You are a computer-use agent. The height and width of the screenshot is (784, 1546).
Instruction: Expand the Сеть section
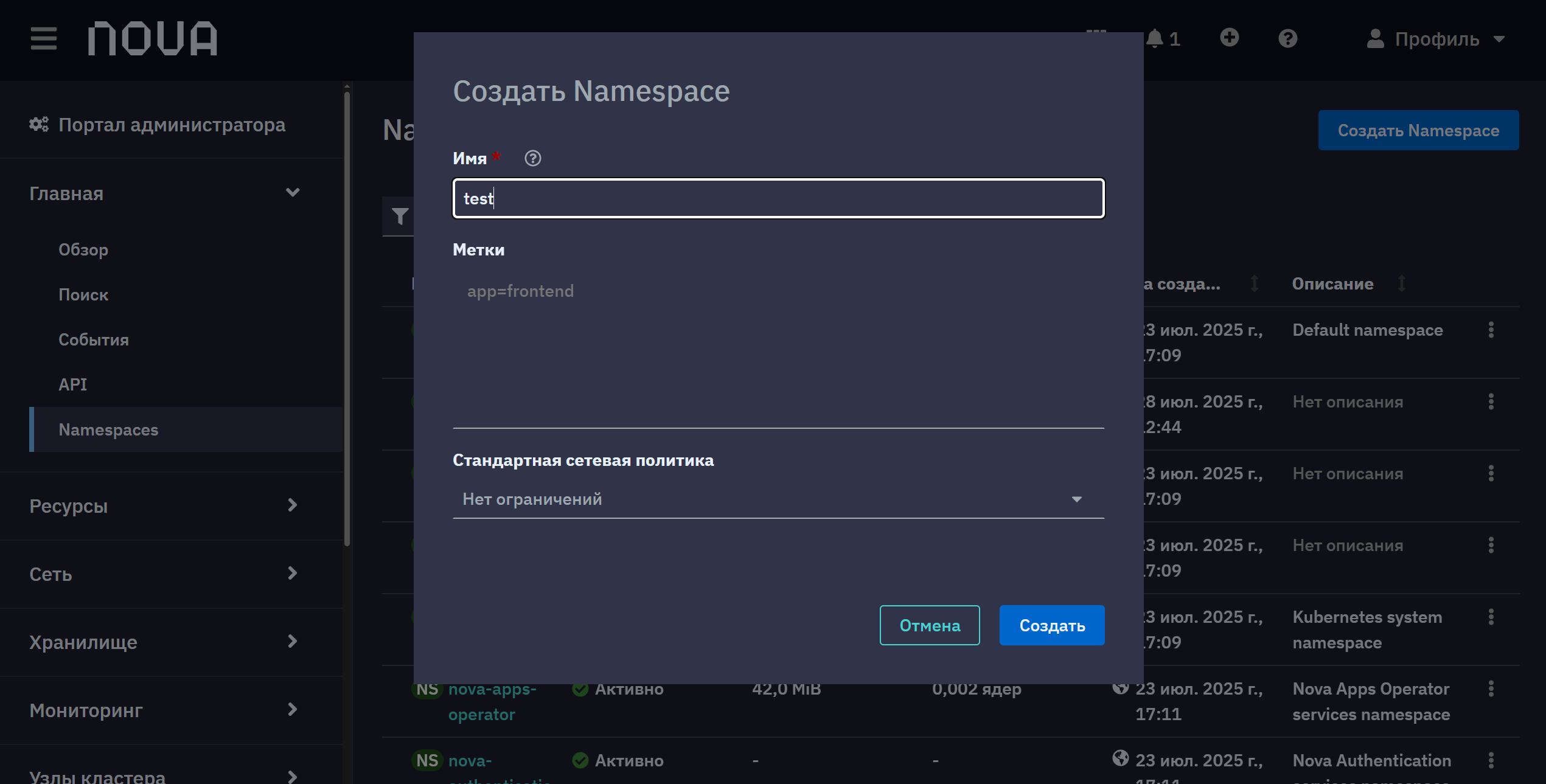pos(164,574)
